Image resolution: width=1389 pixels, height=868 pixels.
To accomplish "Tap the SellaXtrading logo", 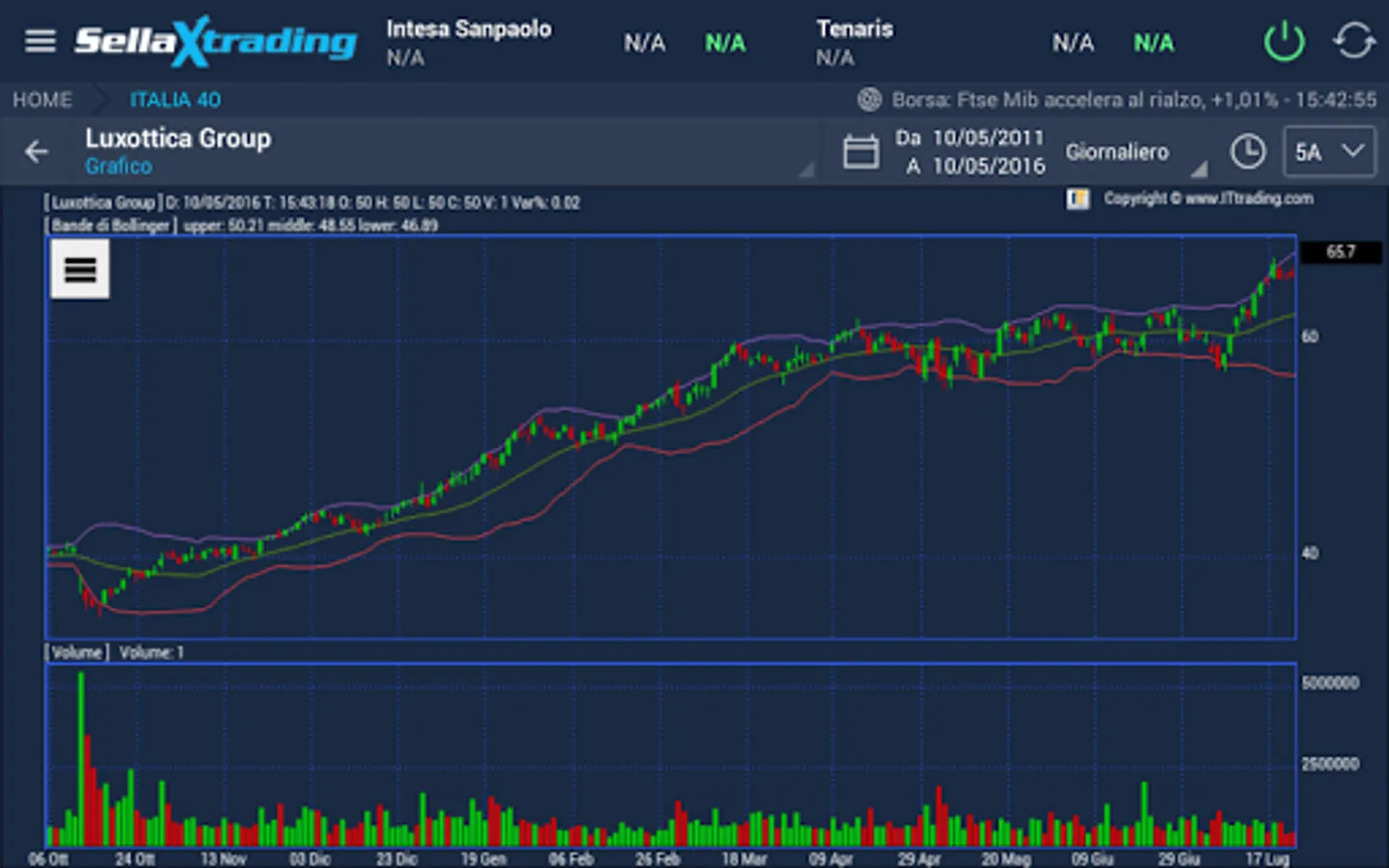I will tap(216, 41).
